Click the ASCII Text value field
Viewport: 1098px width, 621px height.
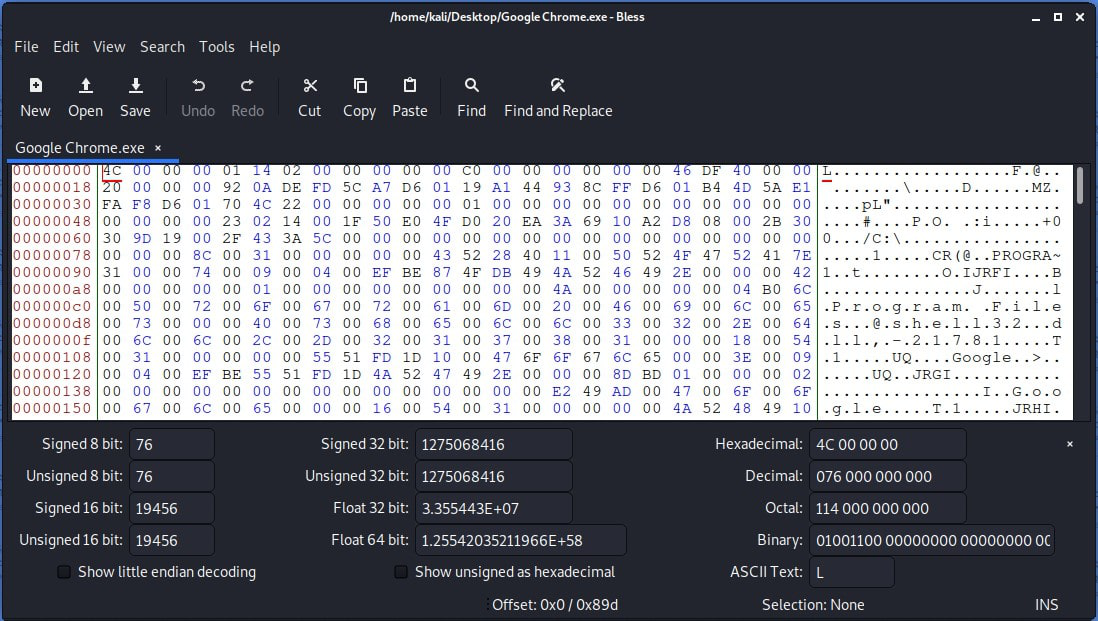pyautogui.click(x=852, y=572)
